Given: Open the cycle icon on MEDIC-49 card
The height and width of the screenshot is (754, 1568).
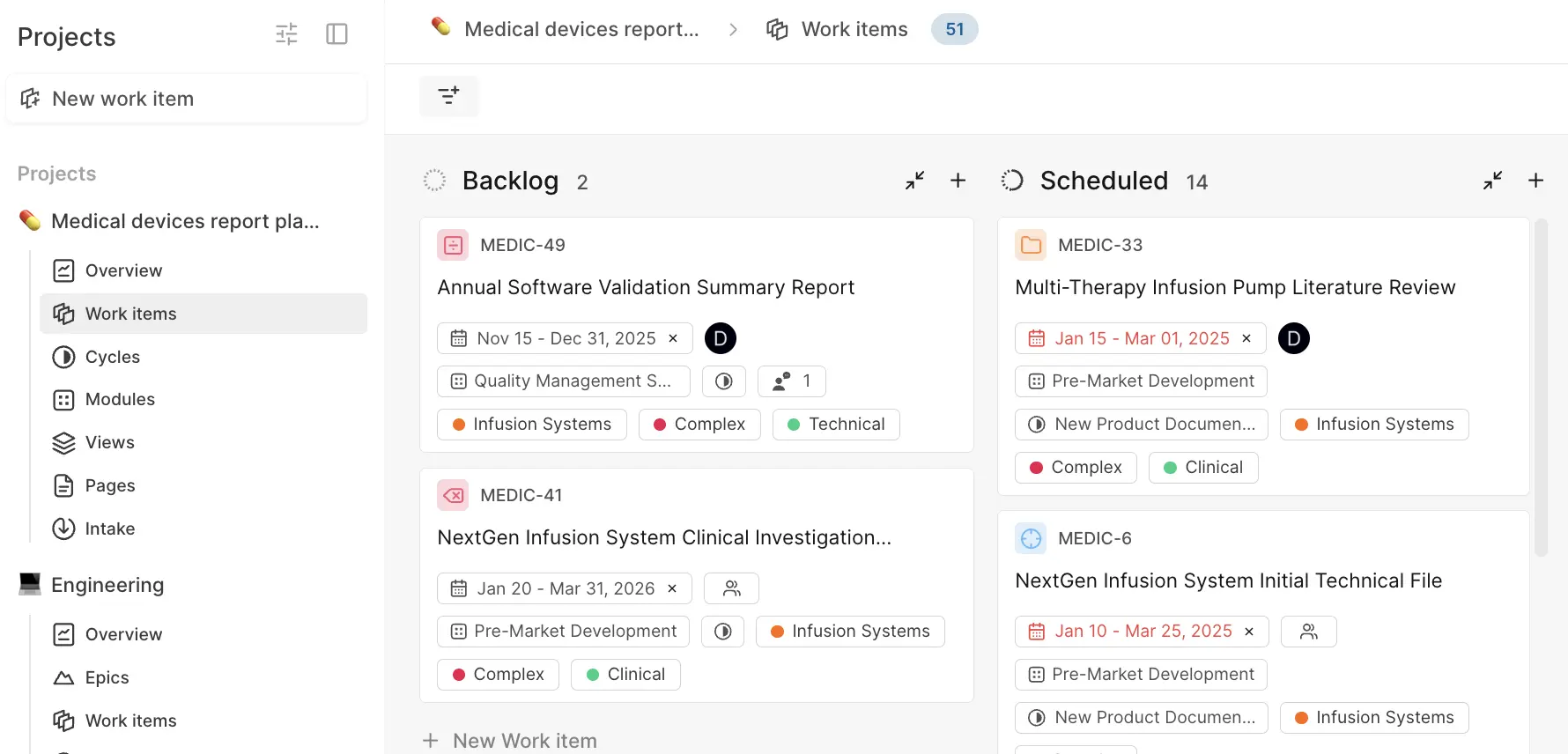Looking at the screenshot, I should (x=724, y=381).
